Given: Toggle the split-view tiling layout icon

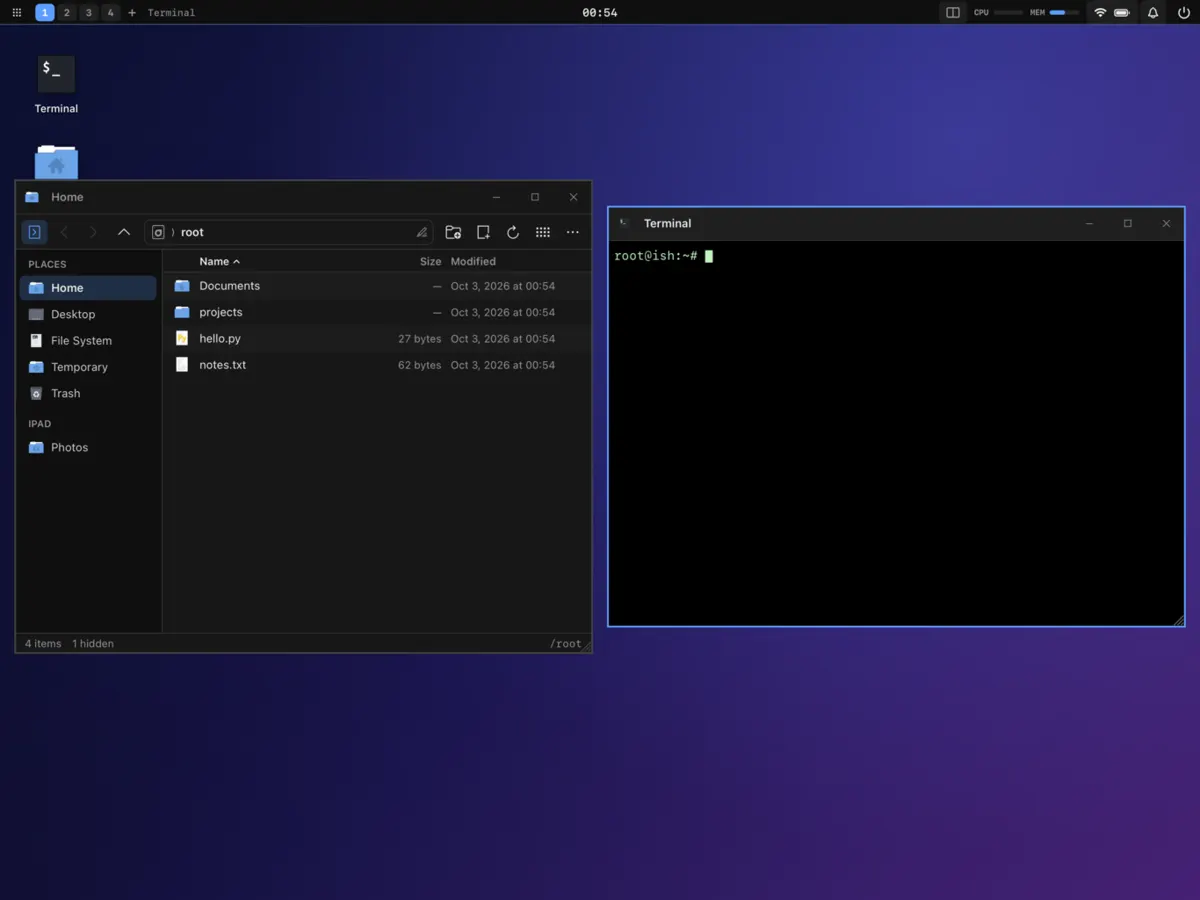Looking at the screenshot, I should tap(953, 12).
